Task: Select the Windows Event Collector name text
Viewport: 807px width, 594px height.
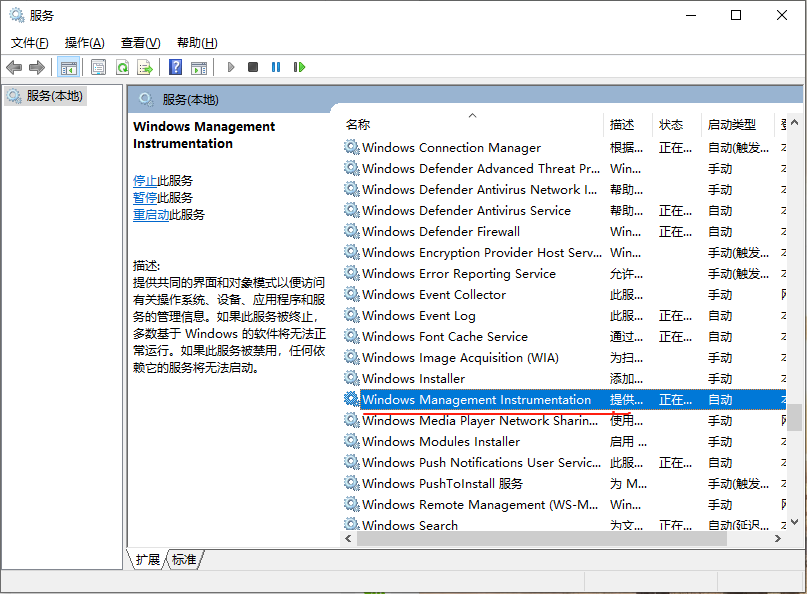Action: coord(434,294)
